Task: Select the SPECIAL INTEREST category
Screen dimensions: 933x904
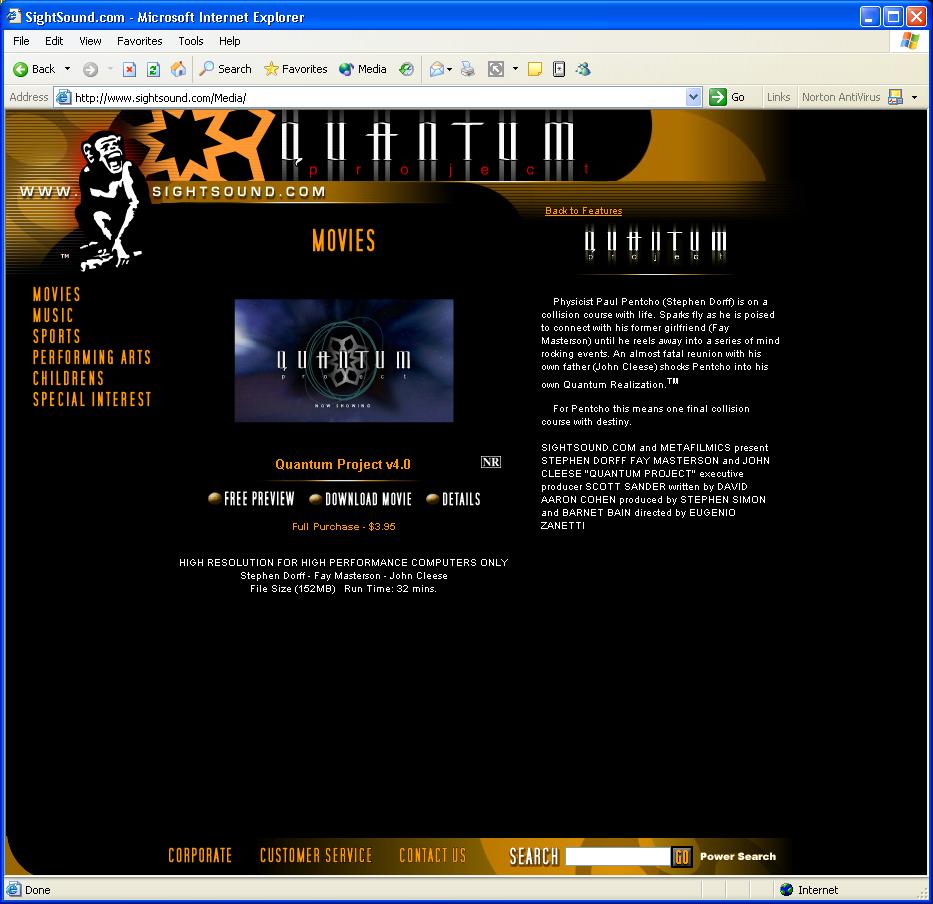Action: pos(92,399)
